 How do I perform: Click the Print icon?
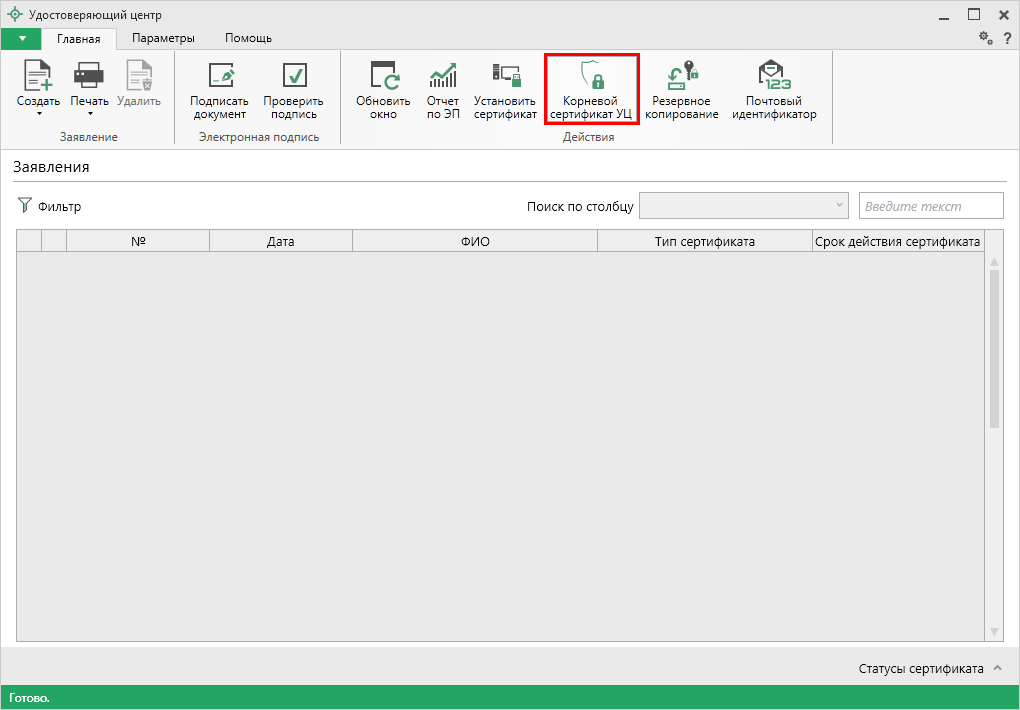point(89,76)
